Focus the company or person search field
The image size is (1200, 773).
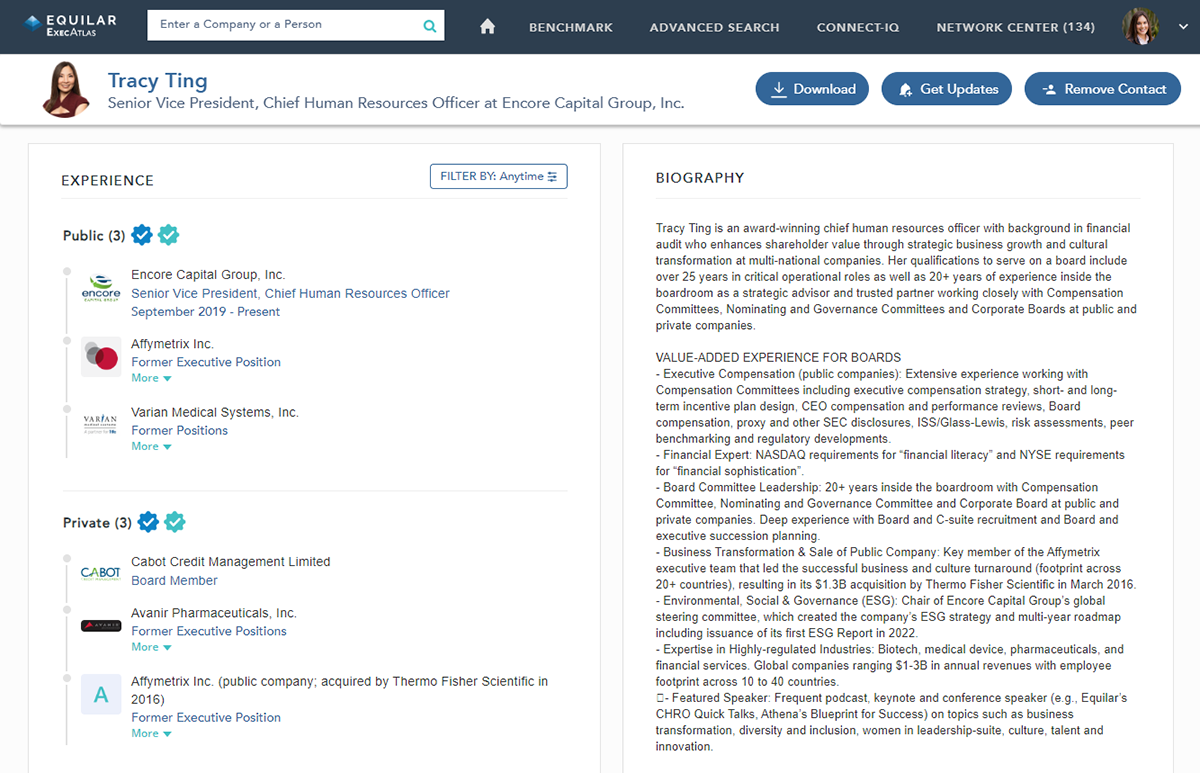[x=285, y=25]
